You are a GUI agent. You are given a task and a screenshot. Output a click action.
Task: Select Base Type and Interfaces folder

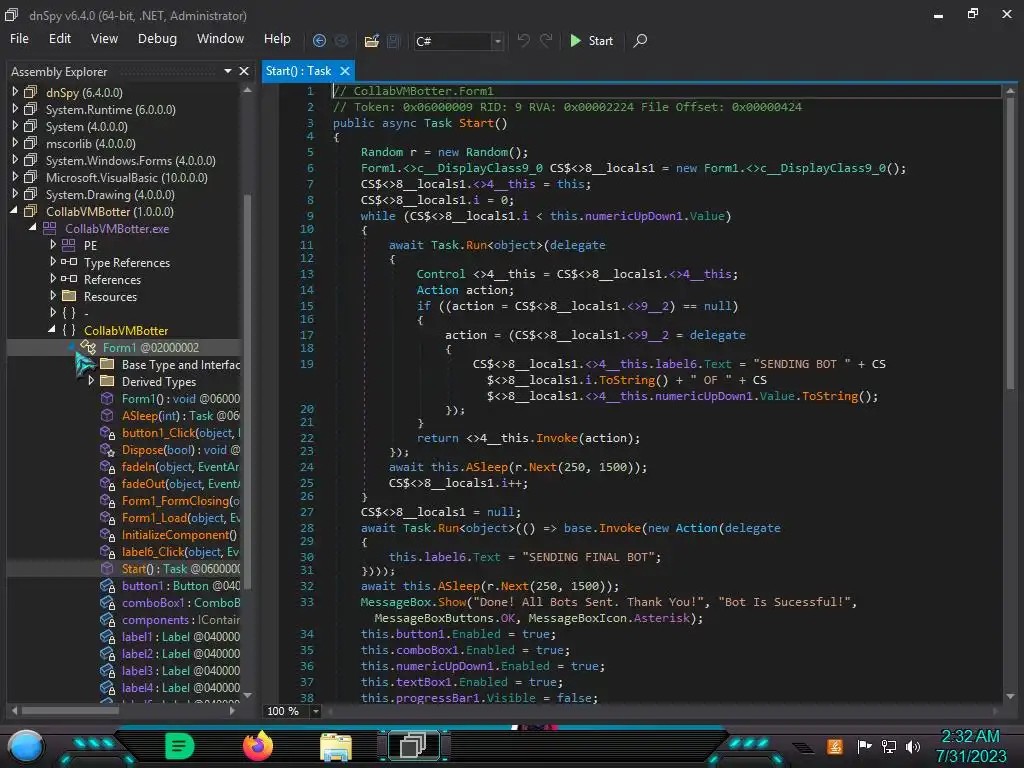181,364
